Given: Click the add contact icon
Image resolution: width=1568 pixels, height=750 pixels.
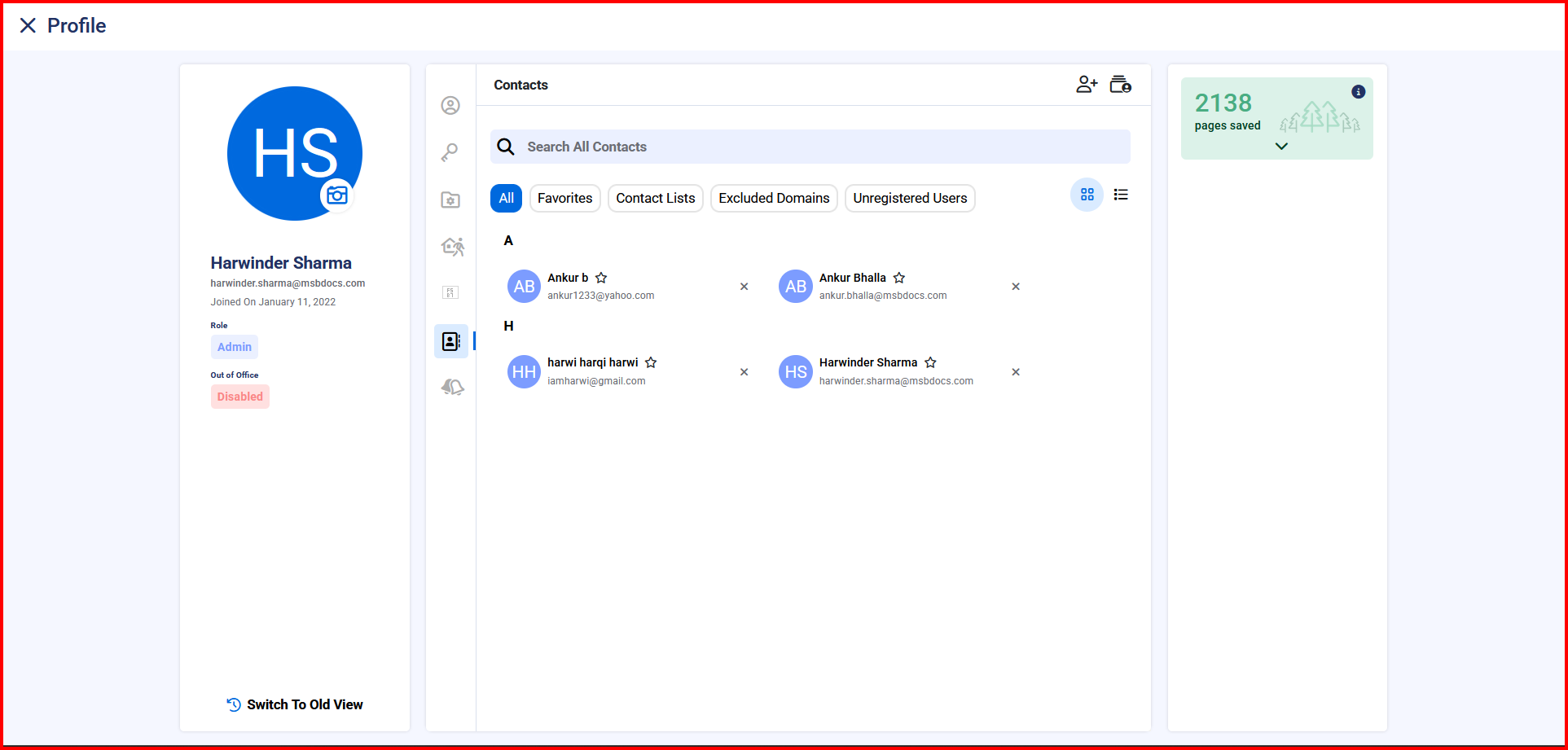Looking at the screenshot, I should pos(1087,85).
